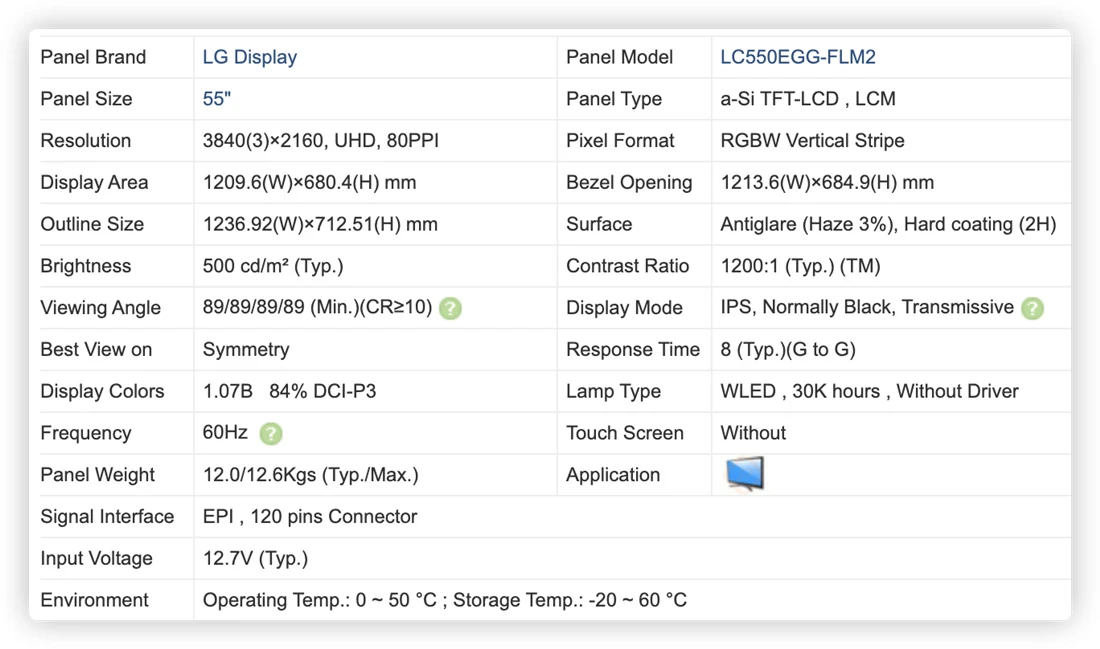Viewport: 1100px width, 649px height.
Task: Select the "Response Time" label
Action: [x=633, y=349]
